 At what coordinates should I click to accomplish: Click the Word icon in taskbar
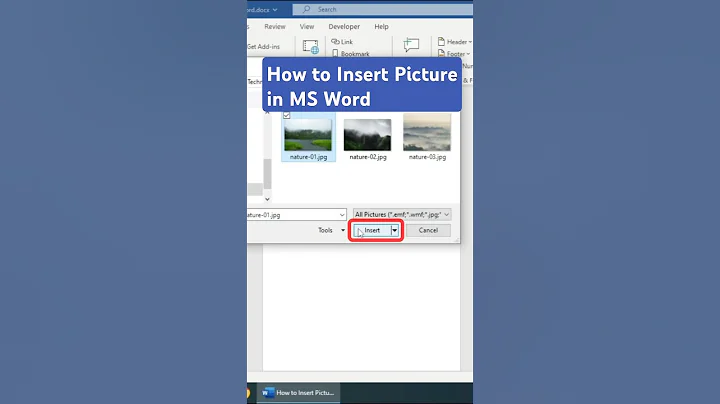coord(267,393)
